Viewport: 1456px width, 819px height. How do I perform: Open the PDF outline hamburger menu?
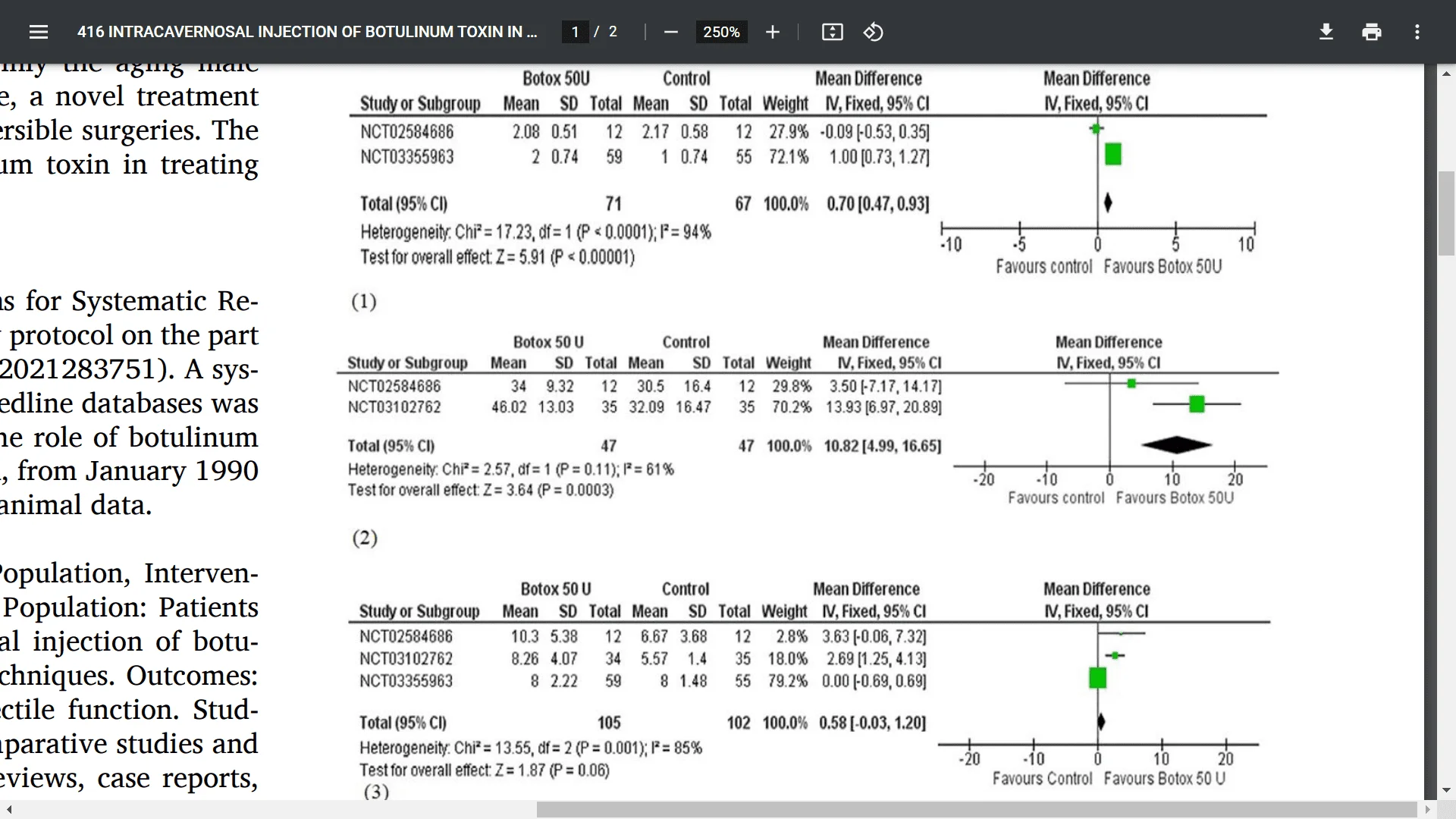pyautogui.click(x=38, y=32)
